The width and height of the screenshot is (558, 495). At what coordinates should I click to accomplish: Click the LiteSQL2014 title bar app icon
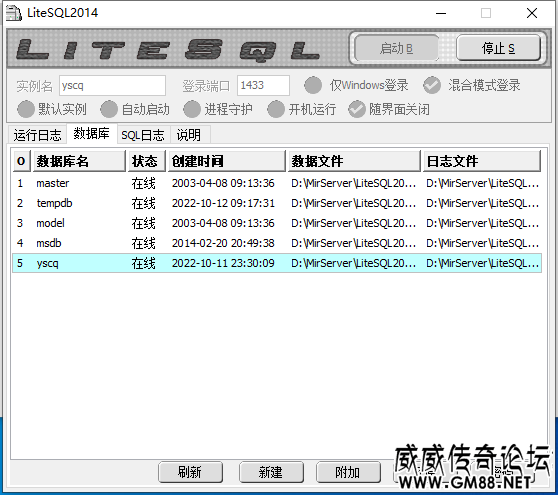pos(14,13)
